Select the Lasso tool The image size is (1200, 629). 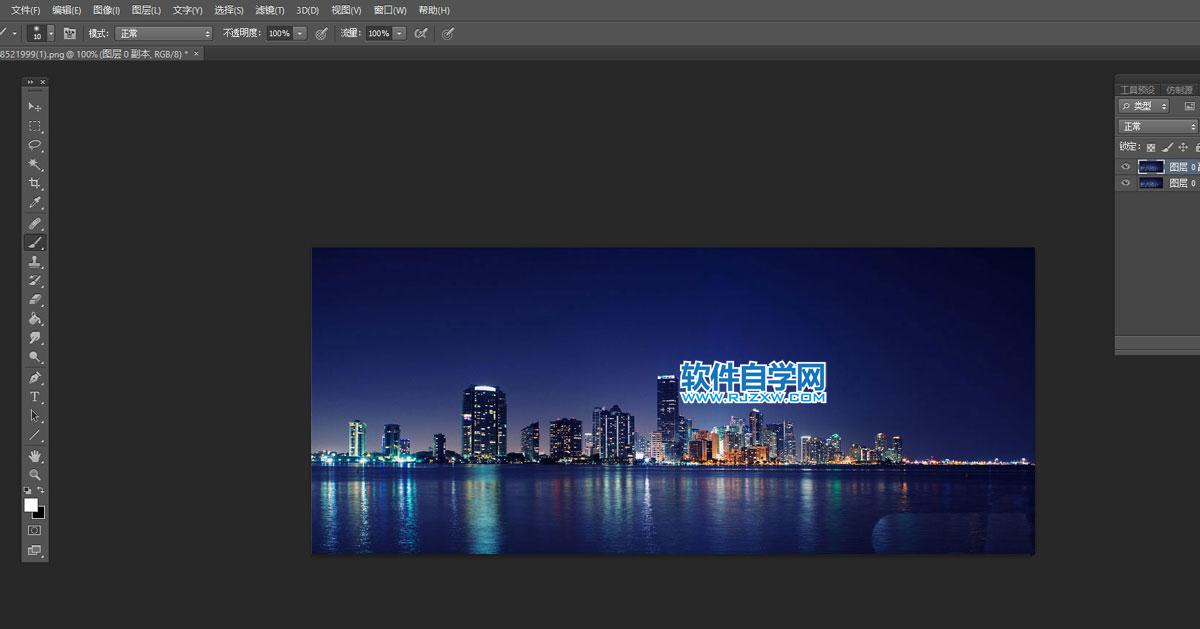pos(35,145)
